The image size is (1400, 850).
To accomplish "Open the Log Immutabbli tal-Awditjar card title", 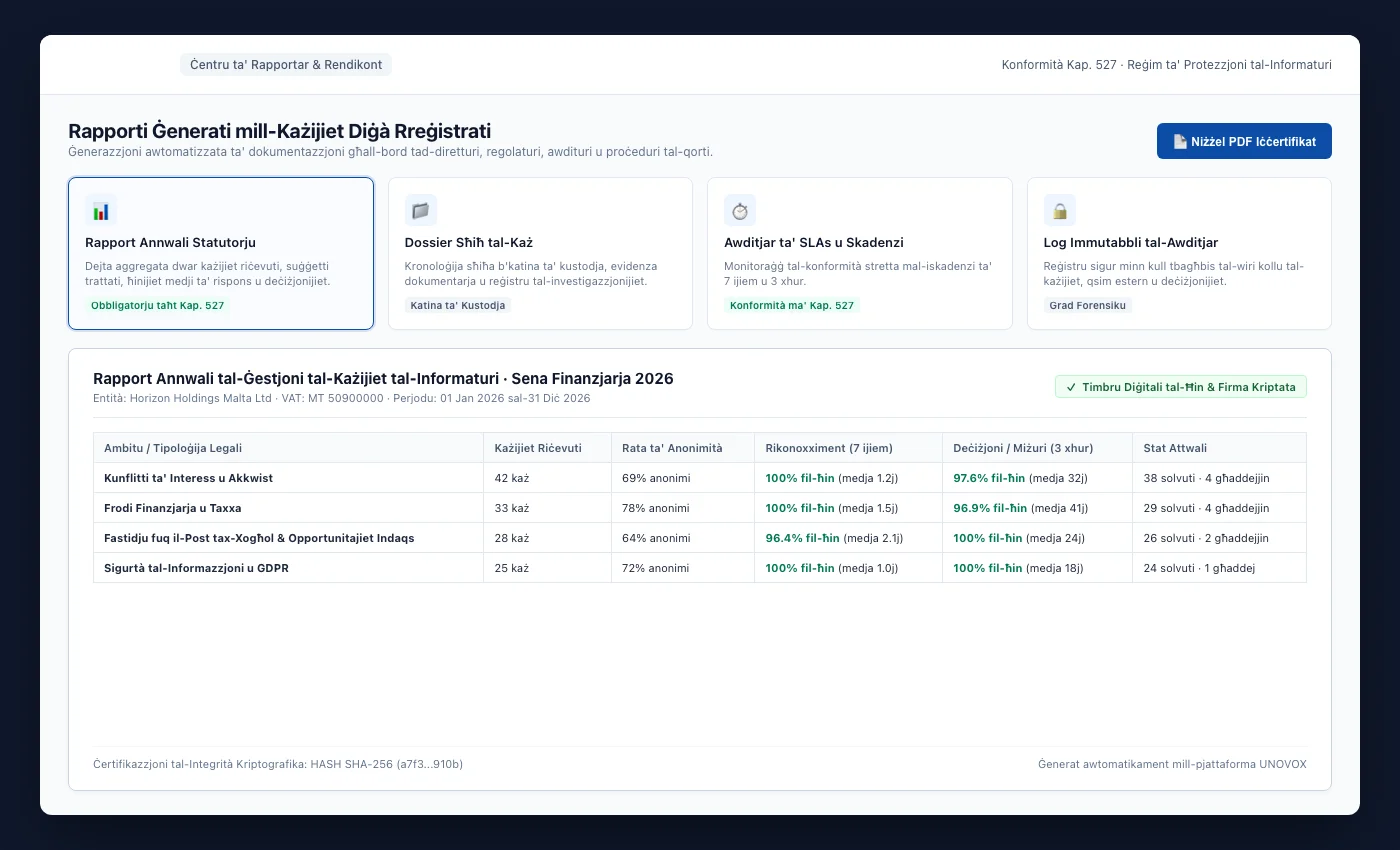I will (x=1131, y=243).
